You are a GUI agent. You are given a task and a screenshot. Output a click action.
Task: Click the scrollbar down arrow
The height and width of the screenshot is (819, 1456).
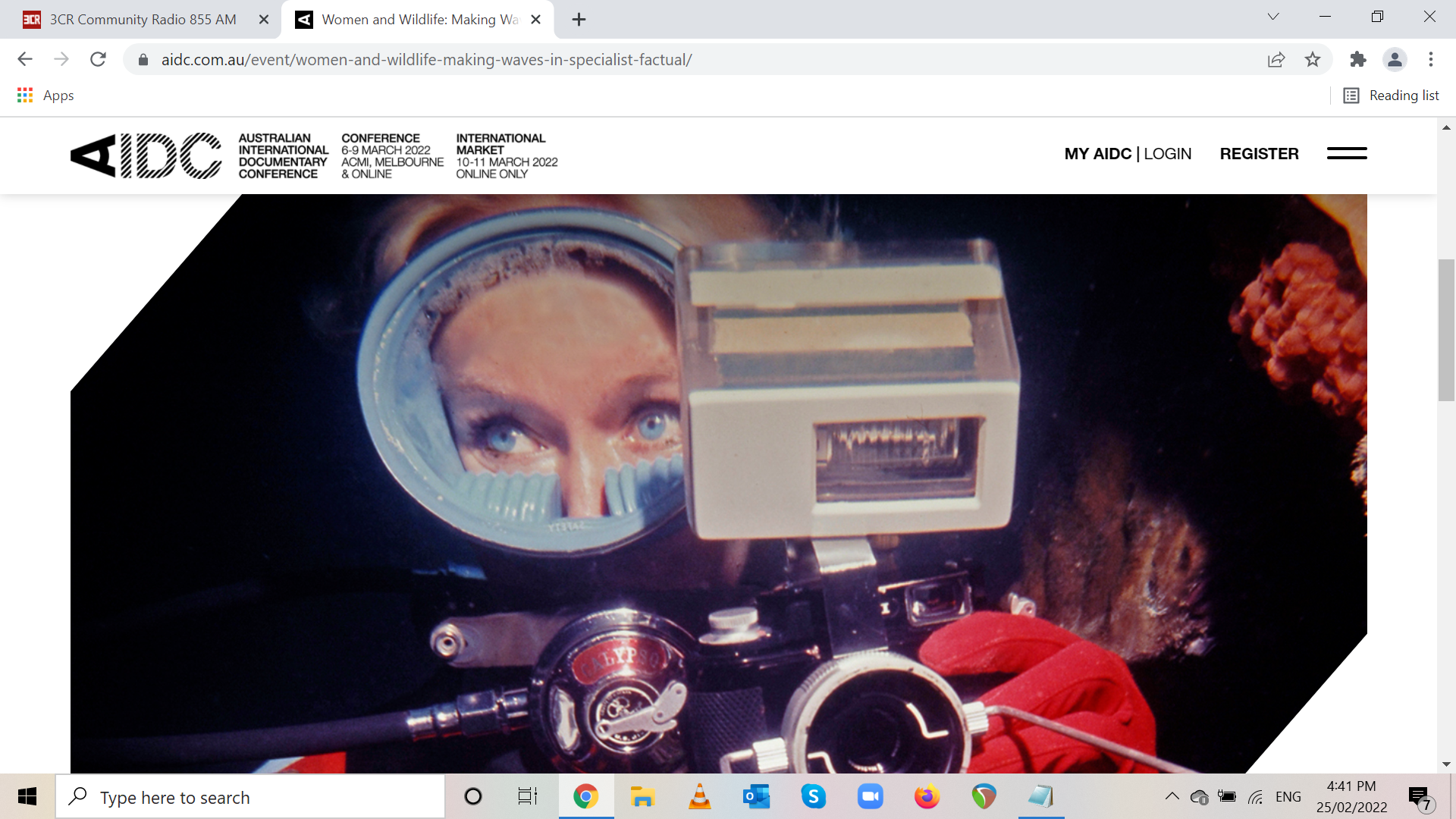pos(1446,764)
